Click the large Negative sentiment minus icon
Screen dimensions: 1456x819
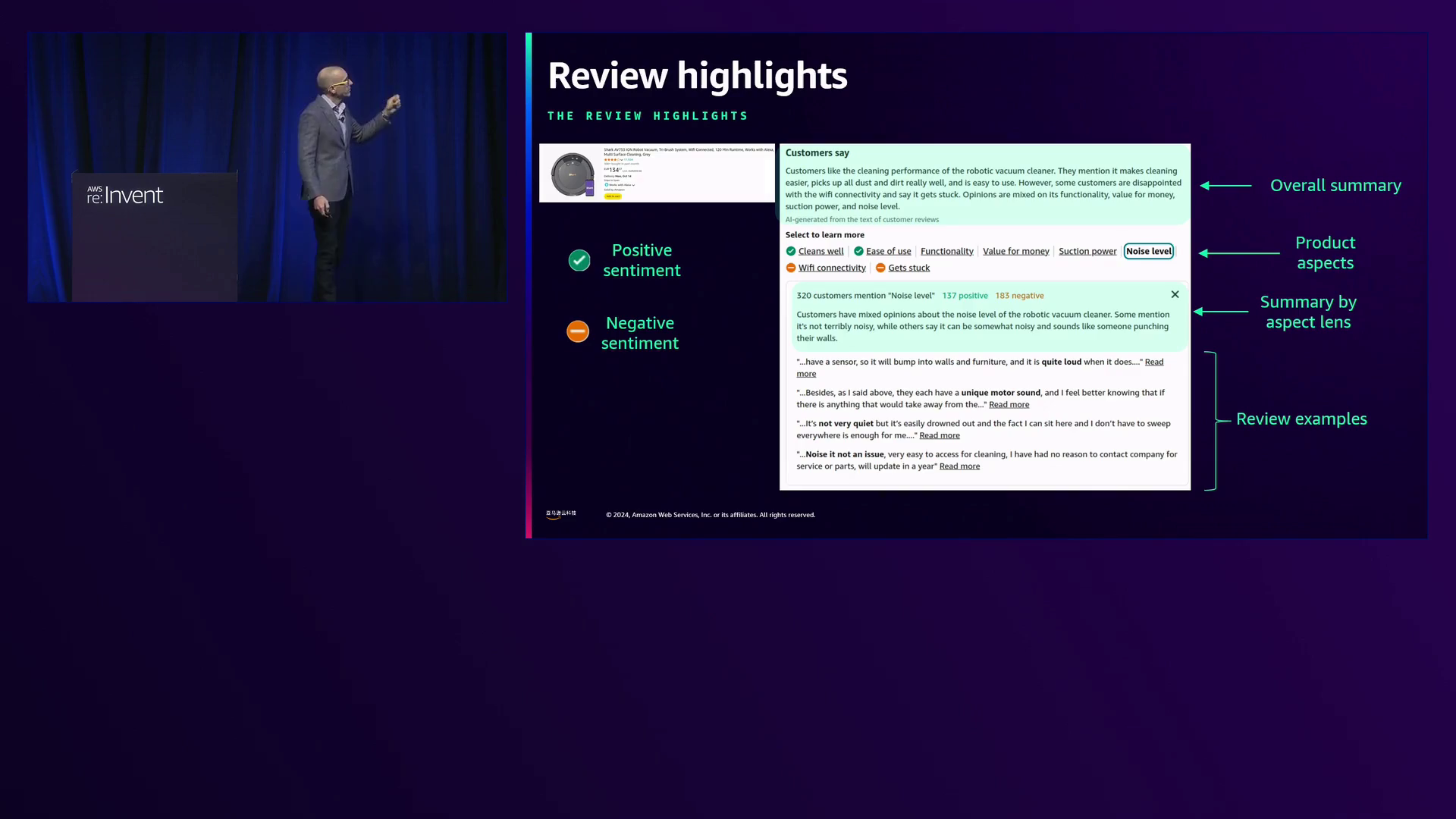[x=578, y=331]
